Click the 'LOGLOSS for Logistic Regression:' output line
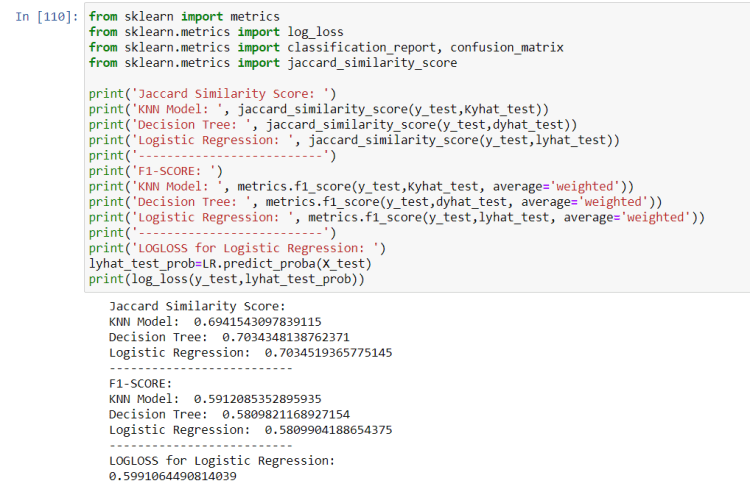Viewport: 750px width, 489px height. point(222,460)
